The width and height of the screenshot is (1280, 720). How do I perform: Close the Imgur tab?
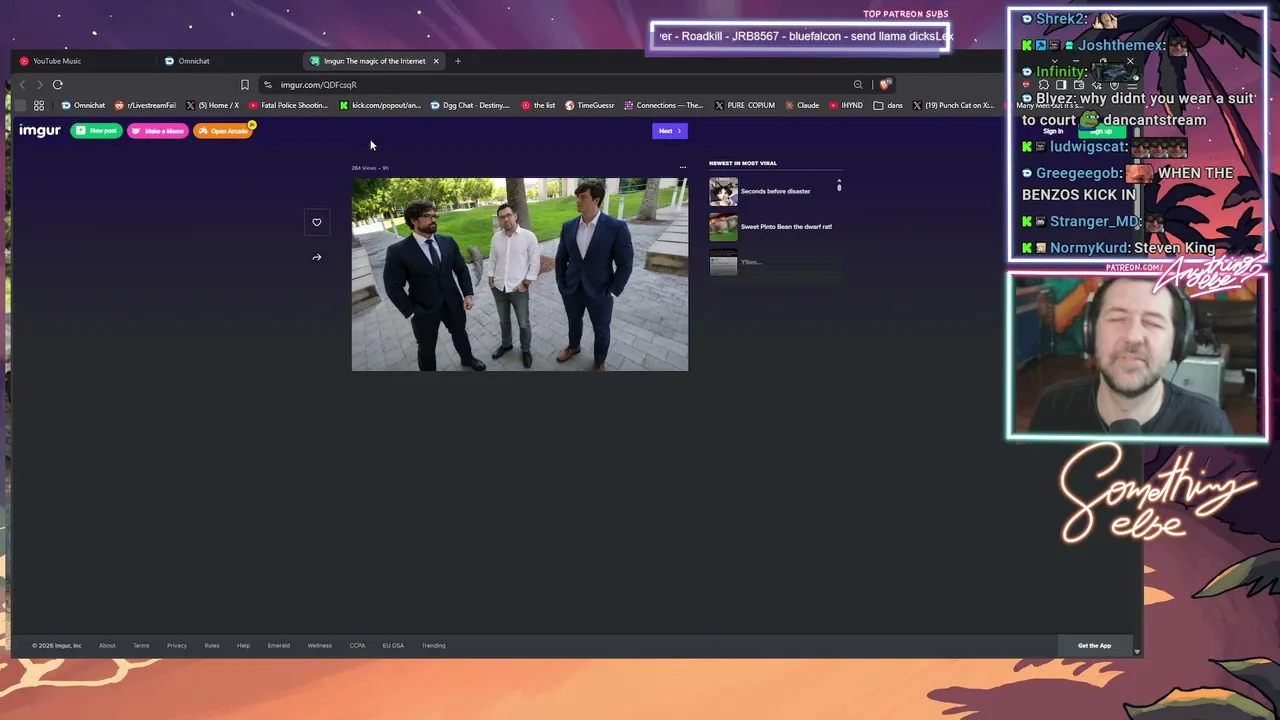point(436,61)
